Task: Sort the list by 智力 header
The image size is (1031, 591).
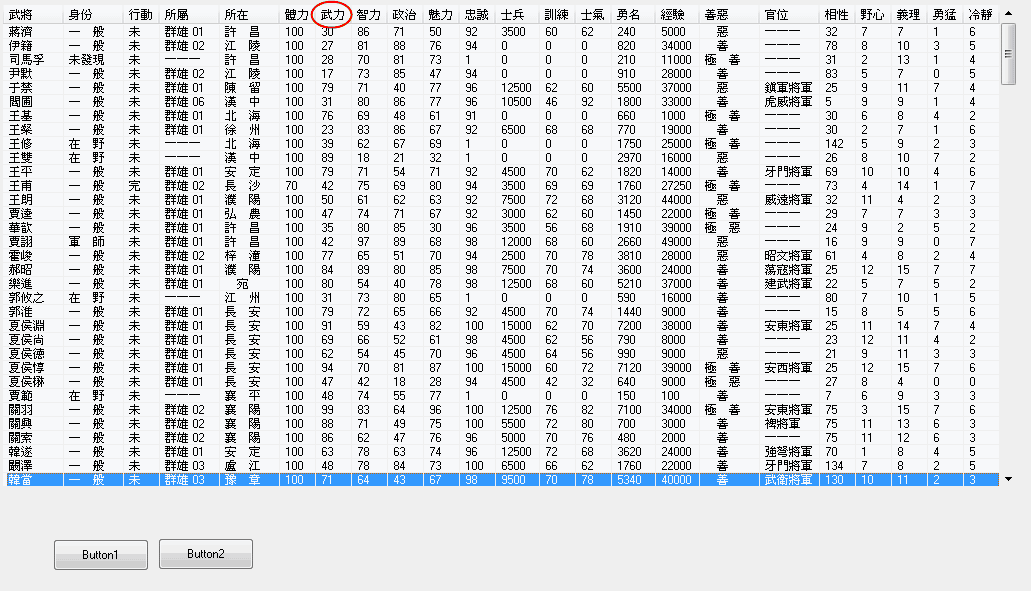Action: 368,15
